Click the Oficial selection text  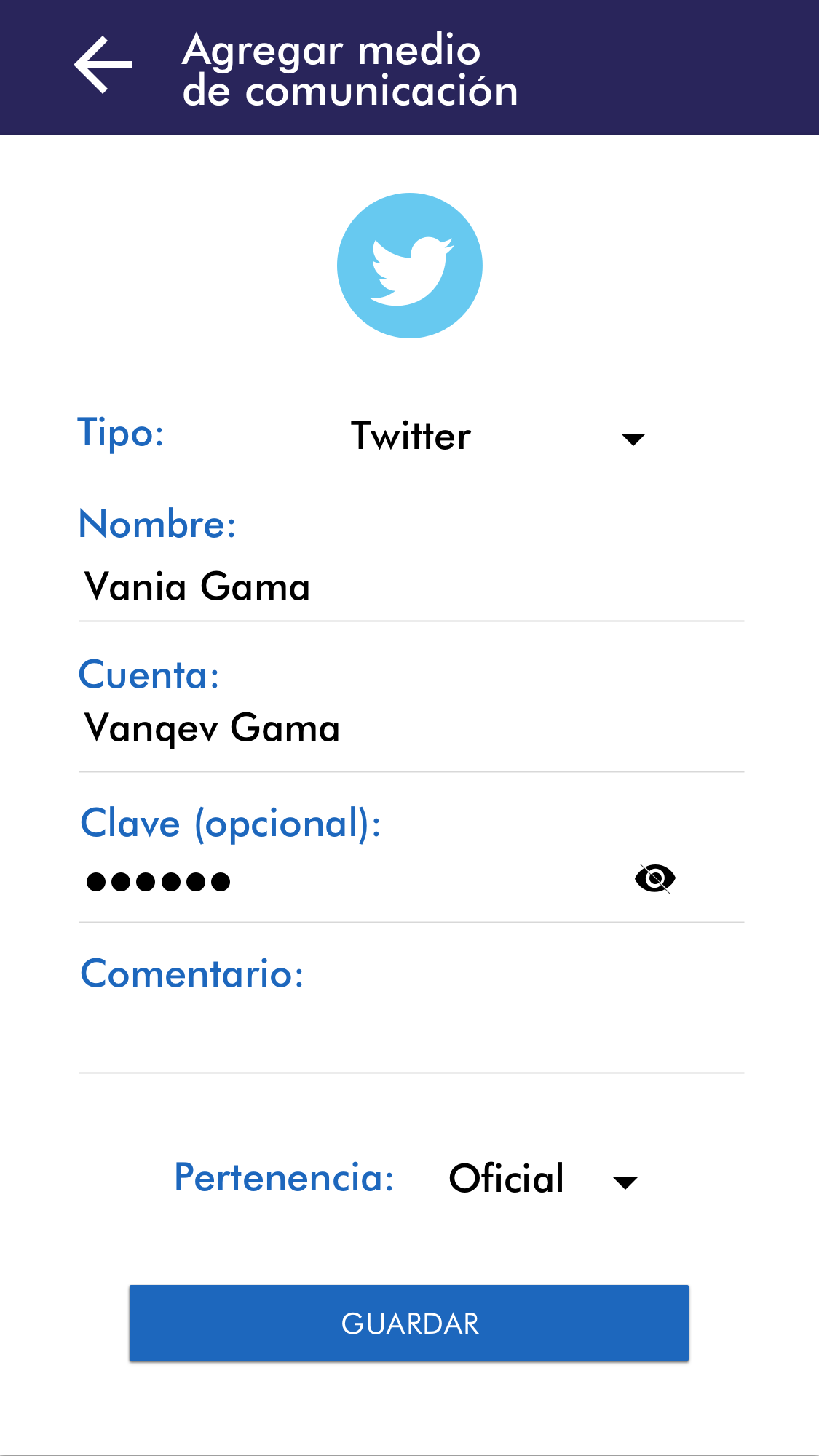point(506,1179)
